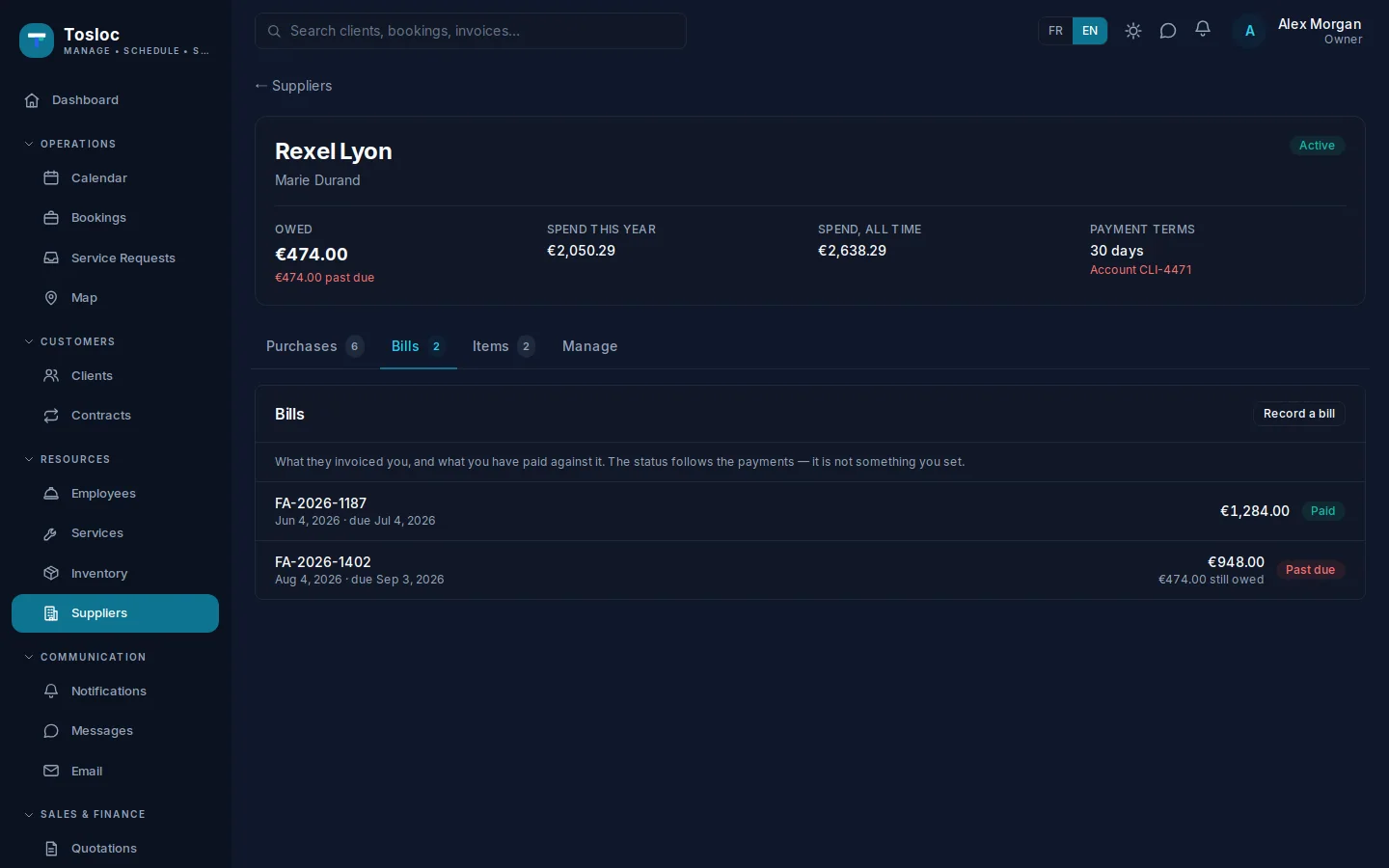Open bill FA-2026-1402 row
Image resolution: width=1389 pixels, height=868 pixels.
[x=810, y=570]
